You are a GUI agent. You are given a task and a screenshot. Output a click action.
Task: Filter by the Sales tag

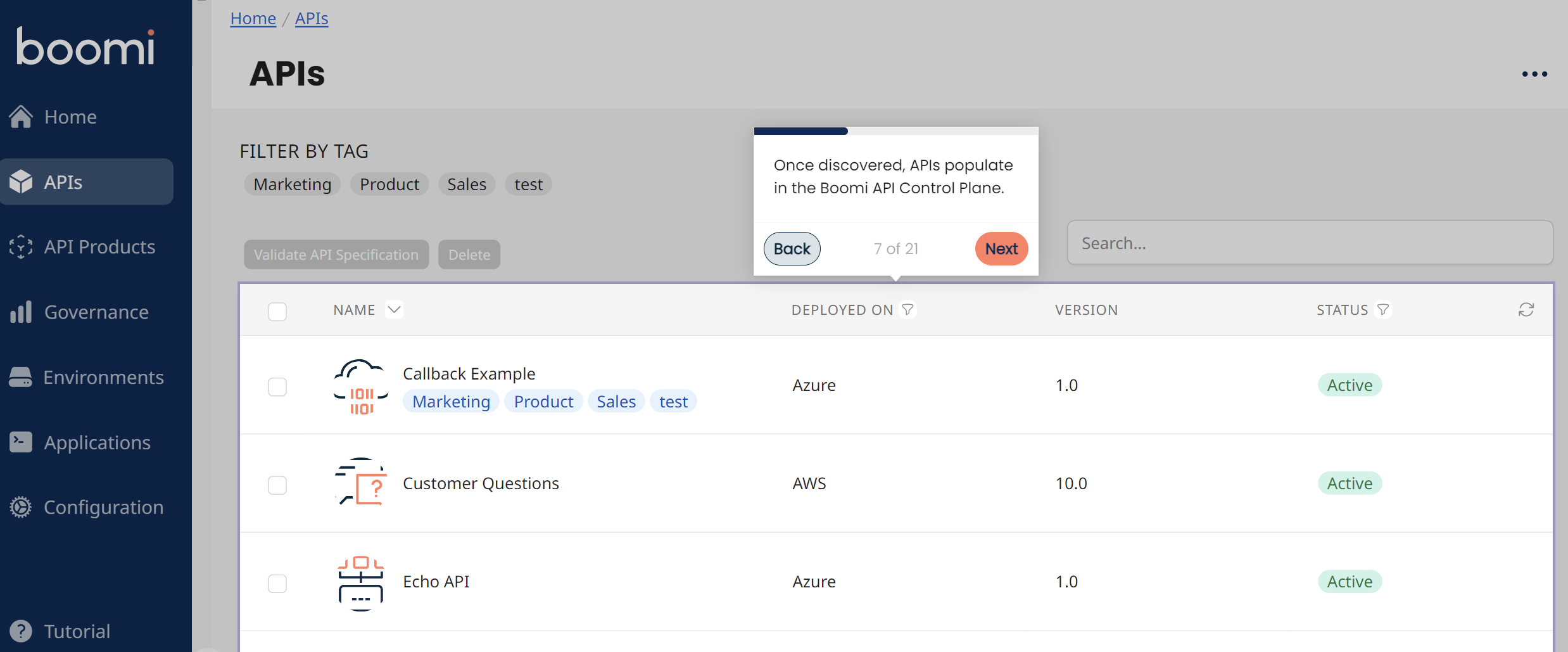pos(467,184)
